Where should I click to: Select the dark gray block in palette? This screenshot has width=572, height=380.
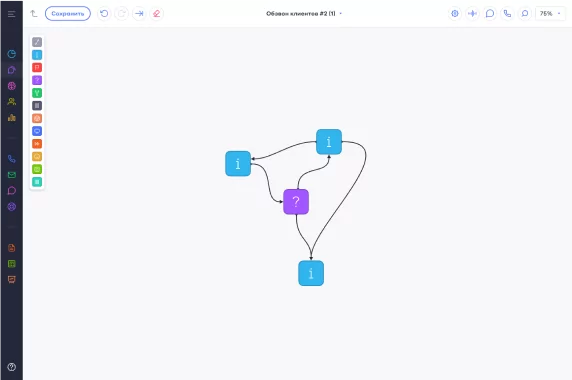click(x=37, y=106)
